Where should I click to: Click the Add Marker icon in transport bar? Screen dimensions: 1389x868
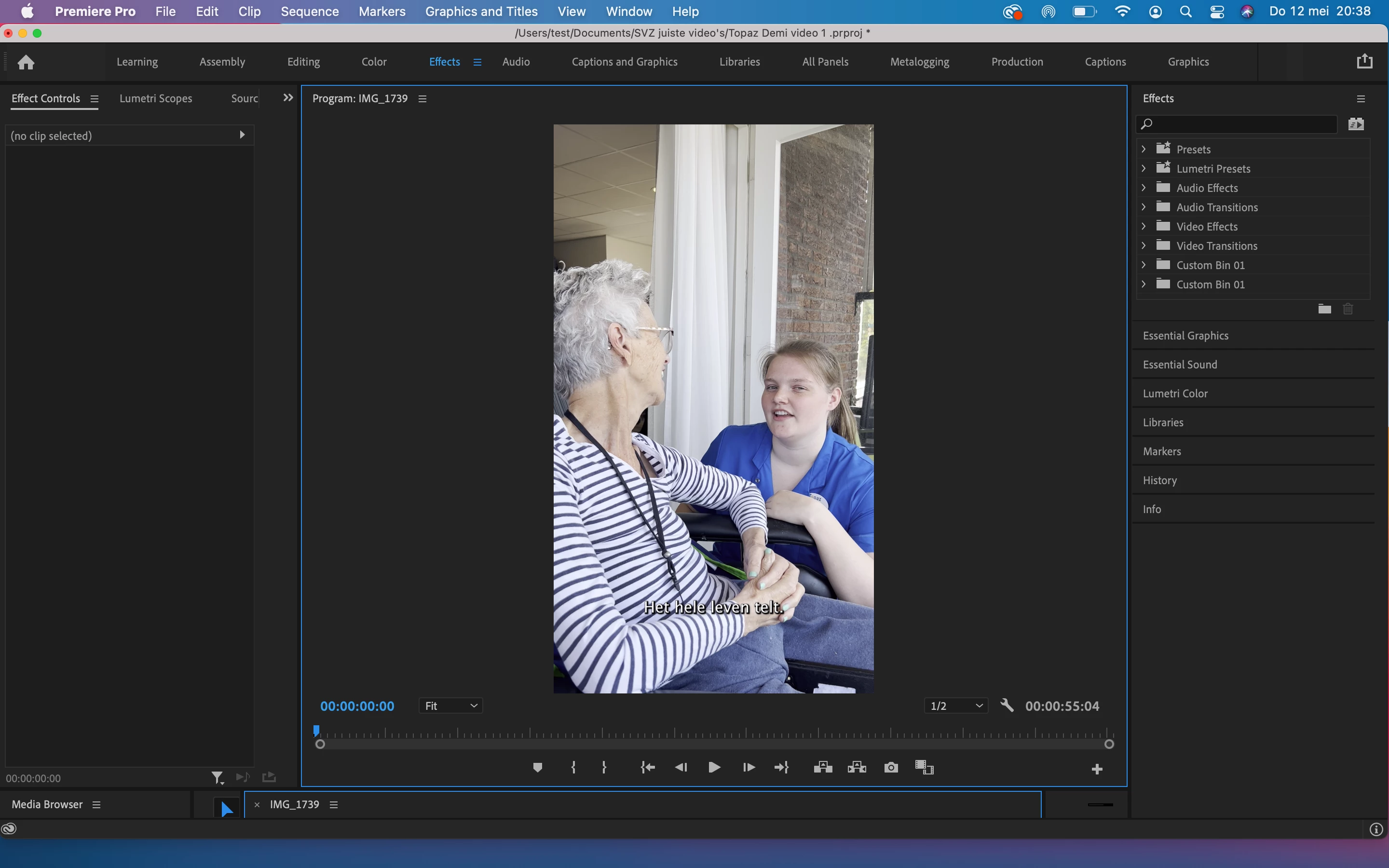537,768
